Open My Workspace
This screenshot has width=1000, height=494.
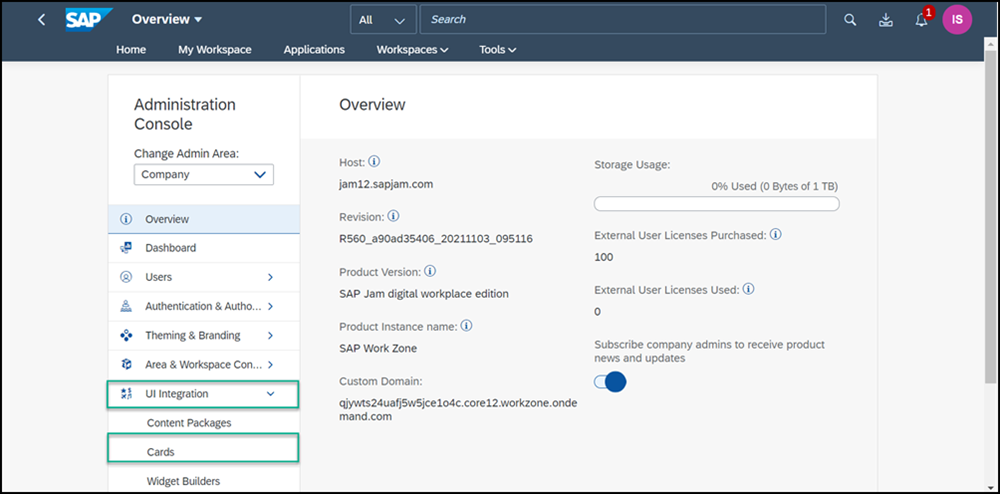[x=215, y=50]
